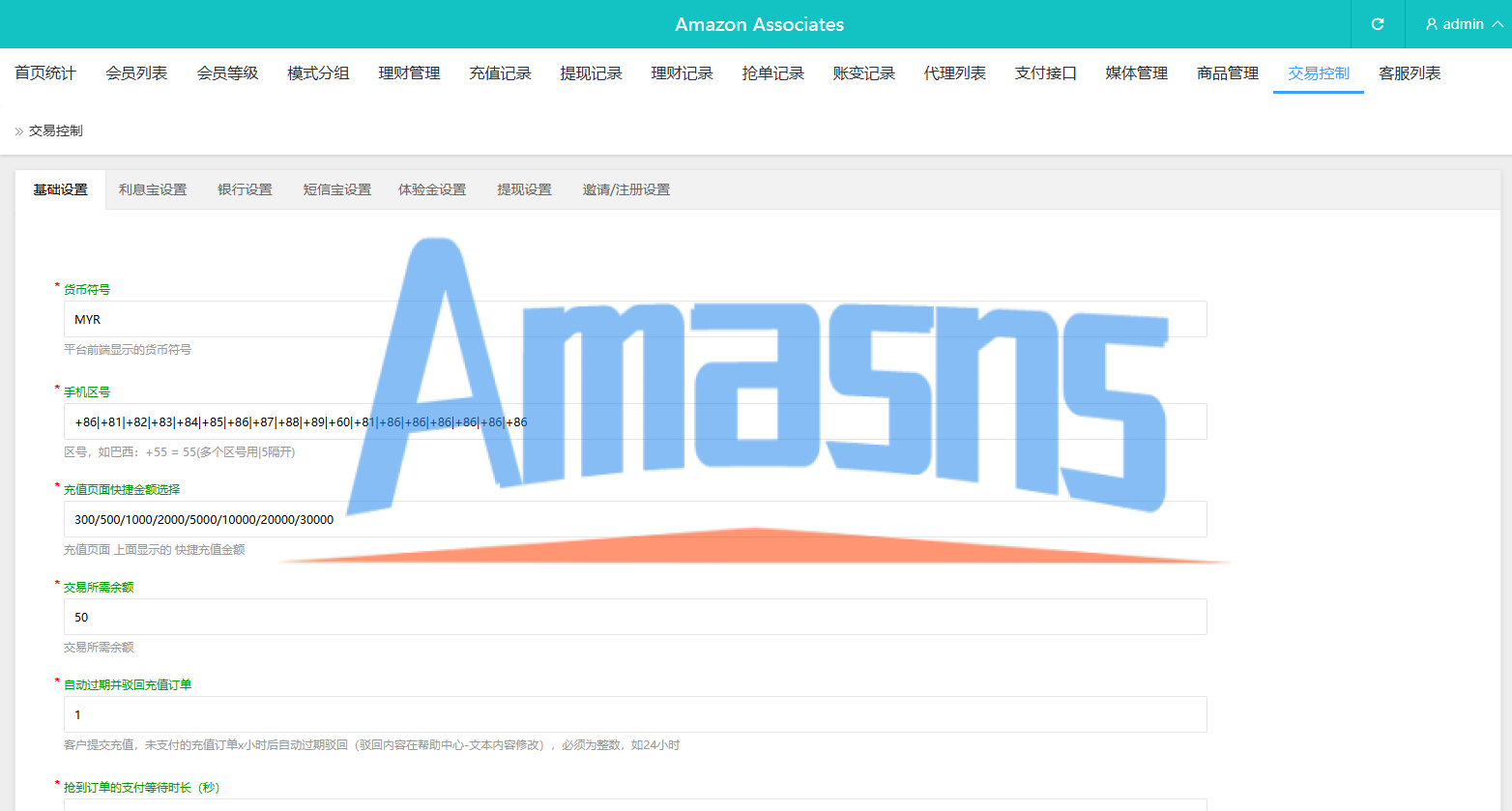Open the 首页统计 menu
Viewport: 1512px width, 811px height.
coord(45,73)
